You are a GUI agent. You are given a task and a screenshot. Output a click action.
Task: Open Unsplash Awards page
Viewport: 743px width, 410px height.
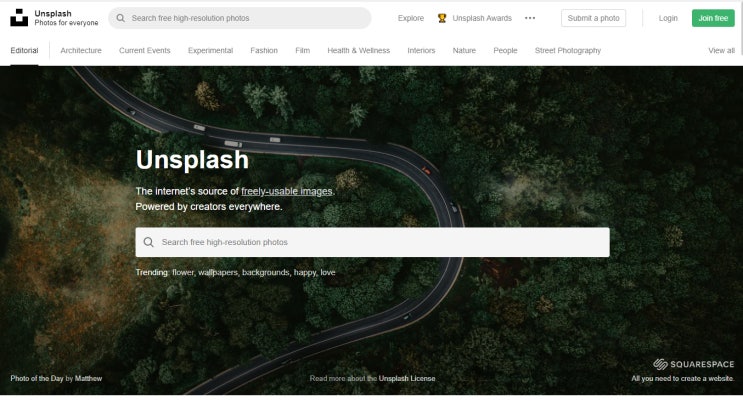(x=482, y=18)
